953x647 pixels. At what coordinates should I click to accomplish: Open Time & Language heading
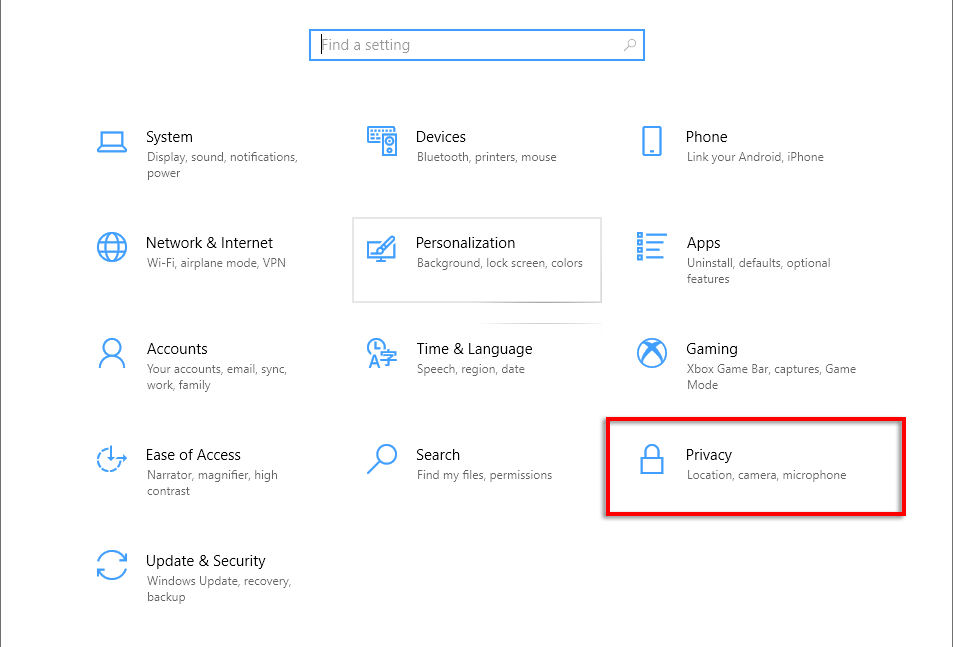[474, 349]
